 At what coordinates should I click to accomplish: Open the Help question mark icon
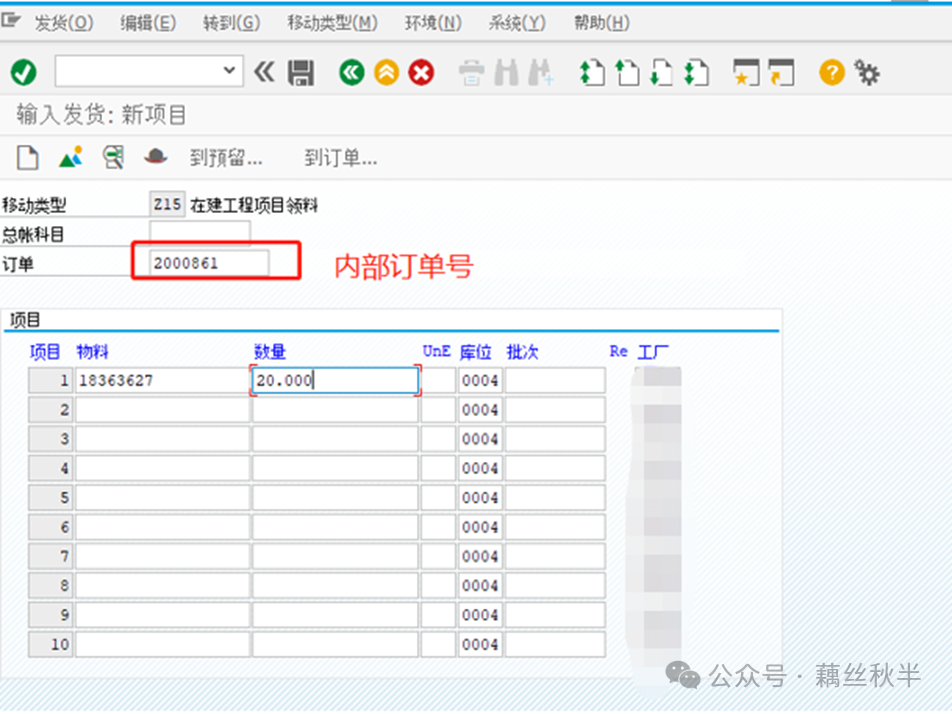point(832,72)
